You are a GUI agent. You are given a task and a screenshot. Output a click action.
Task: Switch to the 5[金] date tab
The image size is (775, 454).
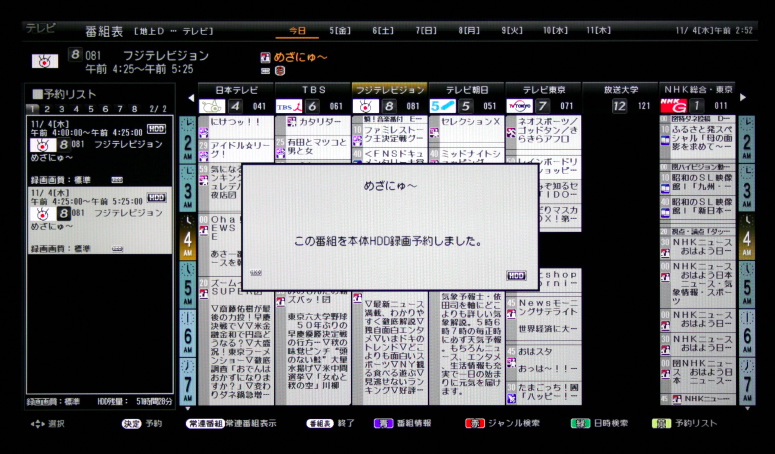click(340, 31)
